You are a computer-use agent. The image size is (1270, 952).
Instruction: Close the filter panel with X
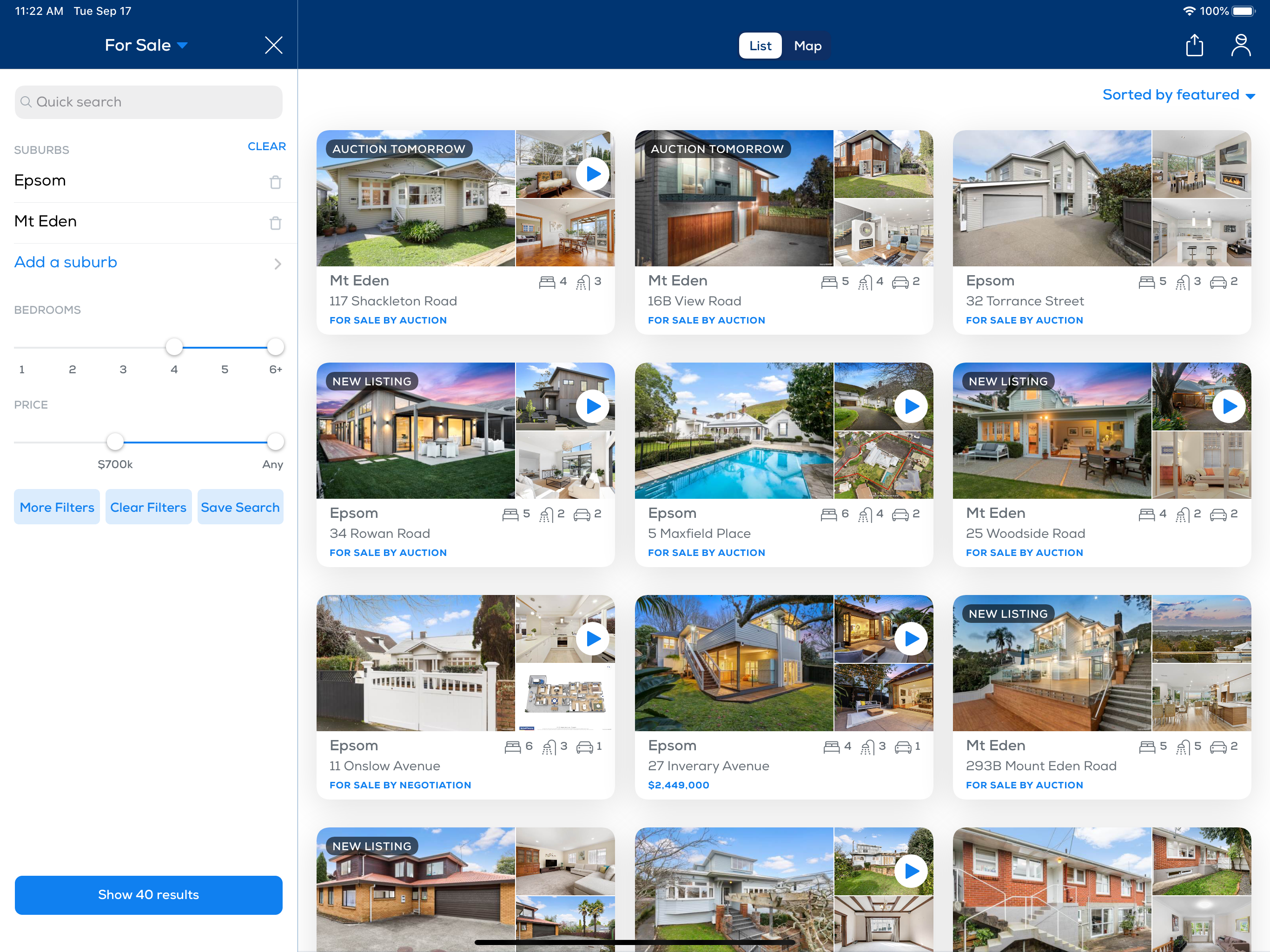coord(273,45)
